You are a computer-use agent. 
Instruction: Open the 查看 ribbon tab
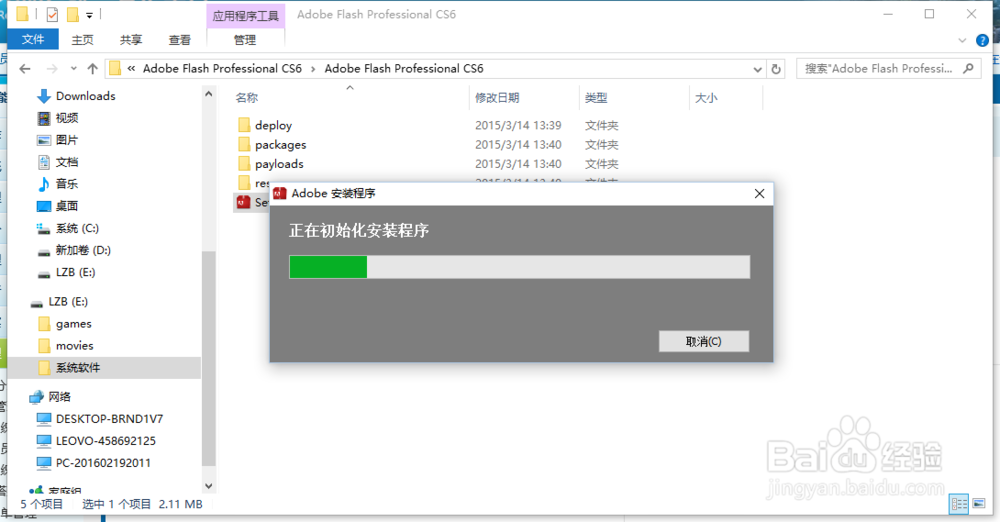(180, 40)
